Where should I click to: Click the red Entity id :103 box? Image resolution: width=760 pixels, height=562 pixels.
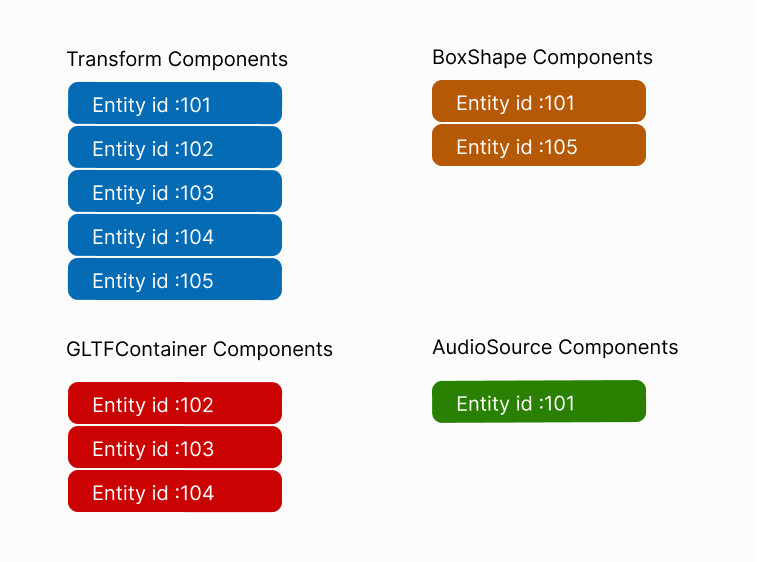point(175,448)
